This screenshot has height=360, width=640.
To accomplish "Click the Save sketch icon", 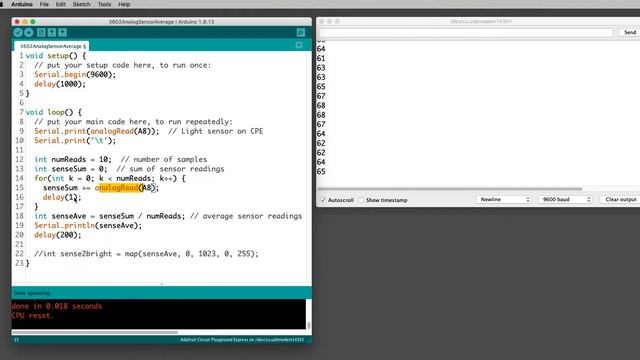I will pyautogui.click(x=62, y=33).
